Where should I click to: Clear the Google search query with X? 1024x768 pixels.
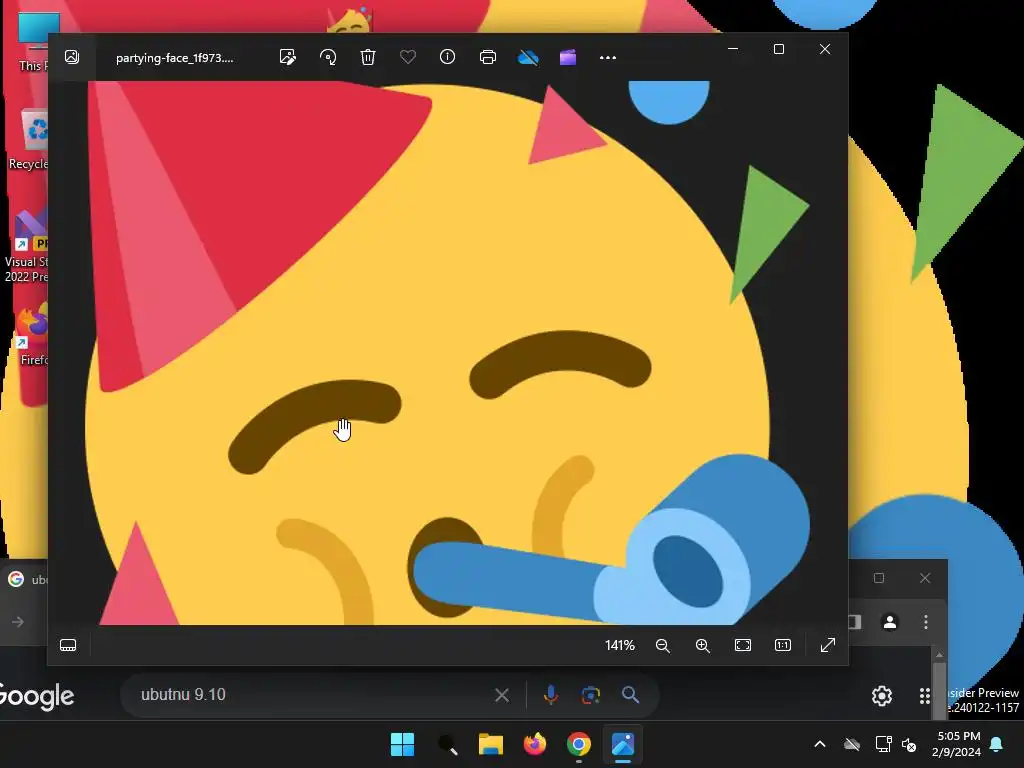(x=502, y=695)
